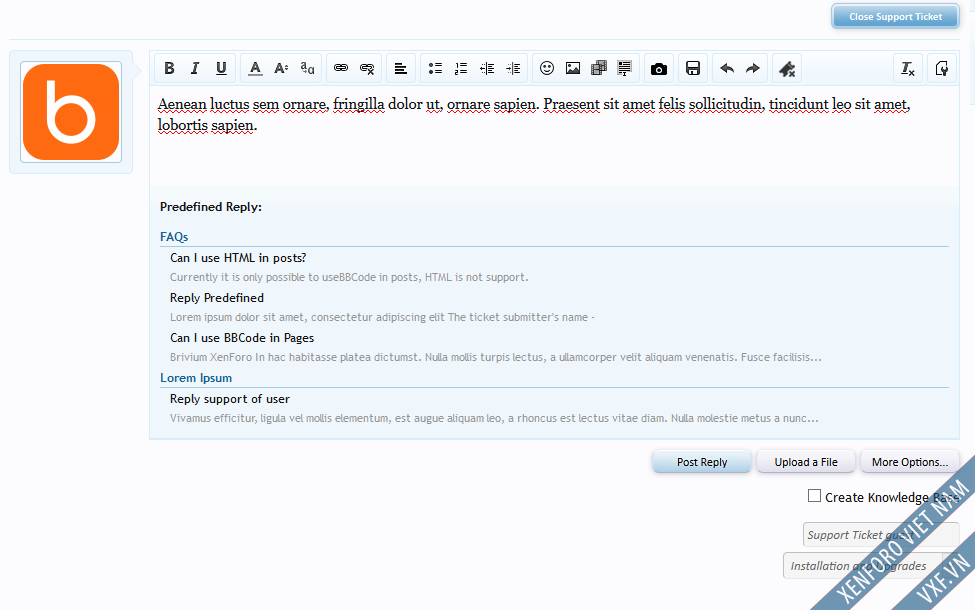
Task: Toggle the BB code editor mode
Action: point(941,68)
